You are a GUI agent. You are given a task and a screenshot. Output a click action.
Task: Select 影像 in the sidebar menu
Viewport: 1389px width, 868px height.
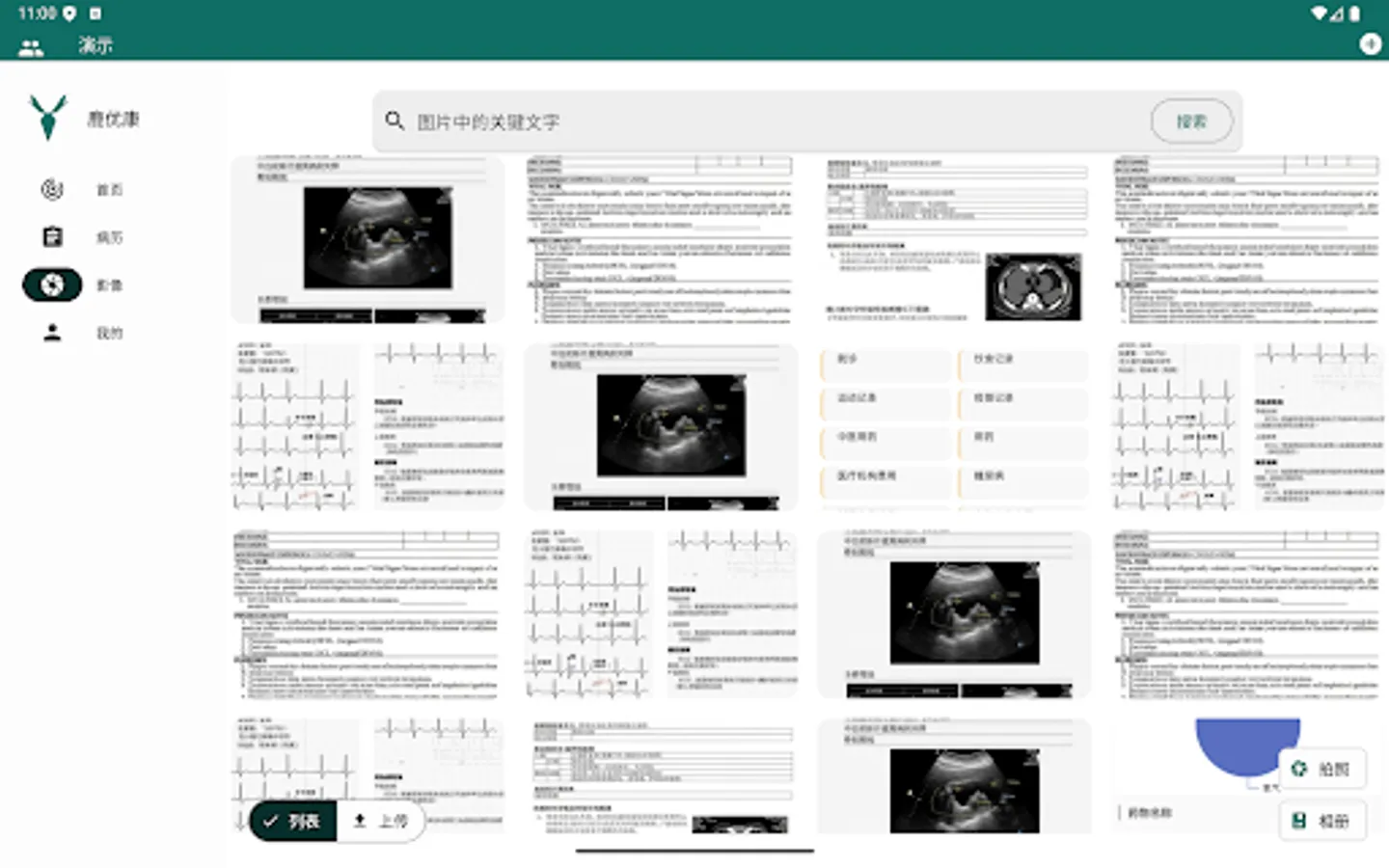[x=108, y=285]
